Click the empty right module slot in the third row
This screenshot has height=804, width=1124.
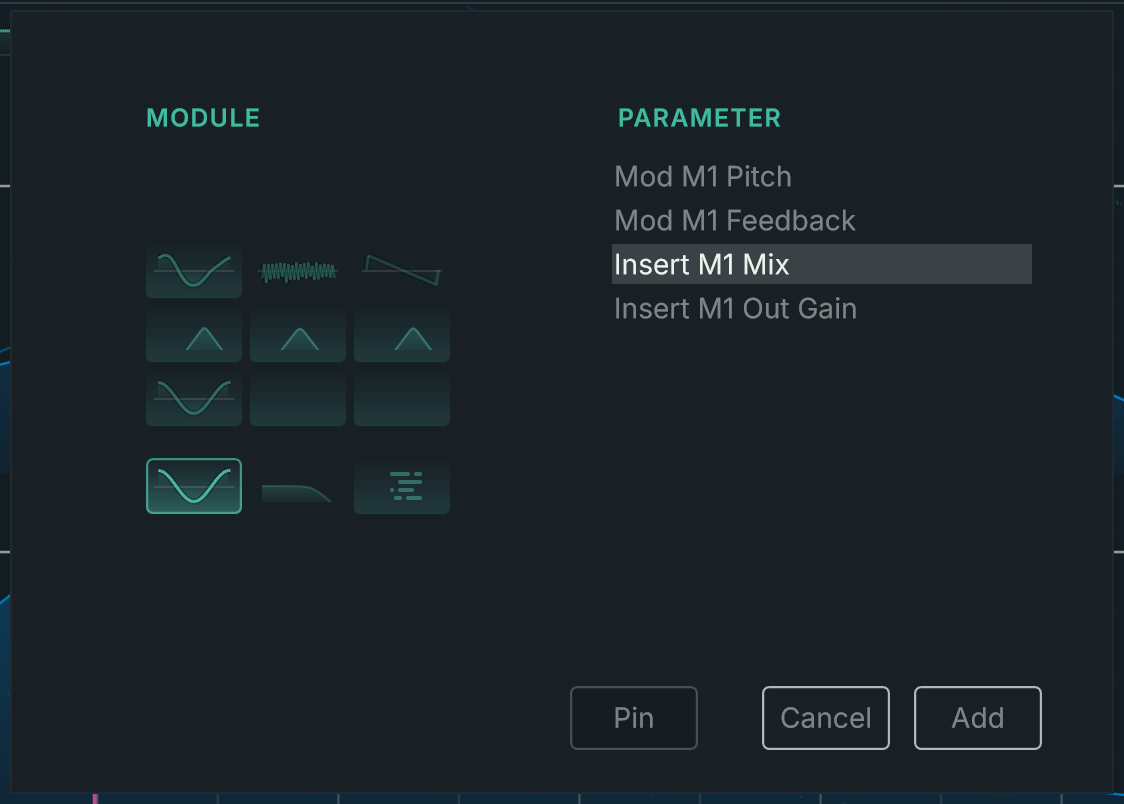tap(402, 399)
